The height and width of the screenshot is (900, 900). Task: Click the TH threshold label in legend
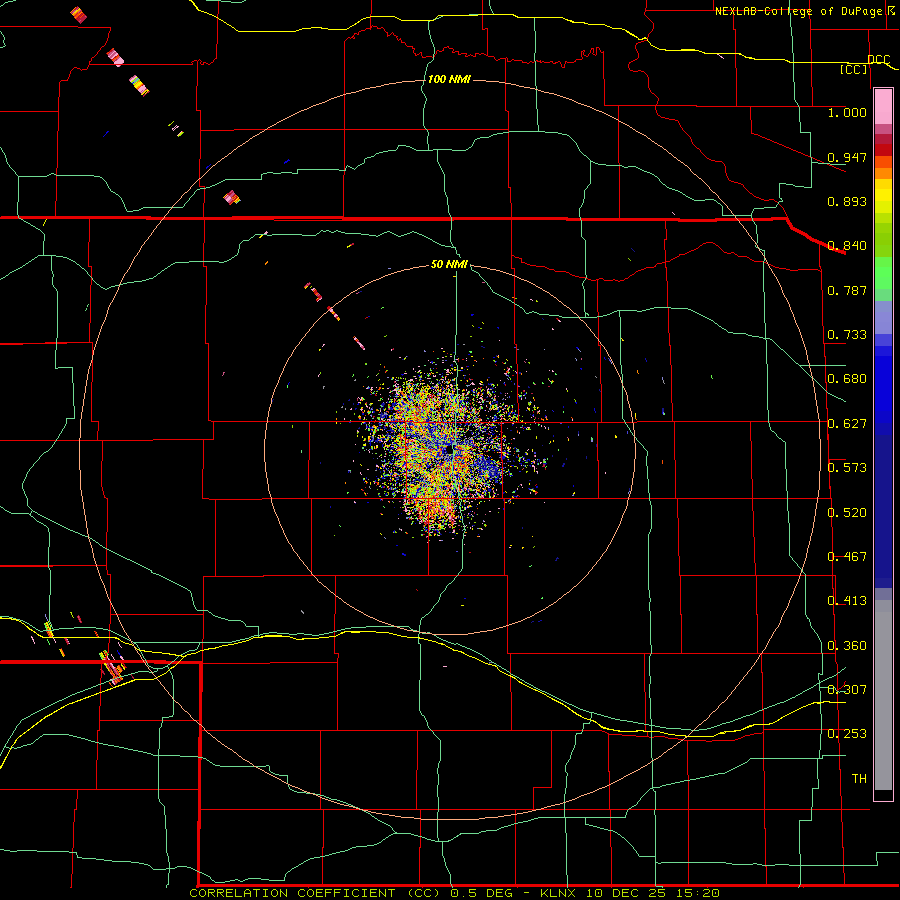pyautogui.click(x=859, y=779)
